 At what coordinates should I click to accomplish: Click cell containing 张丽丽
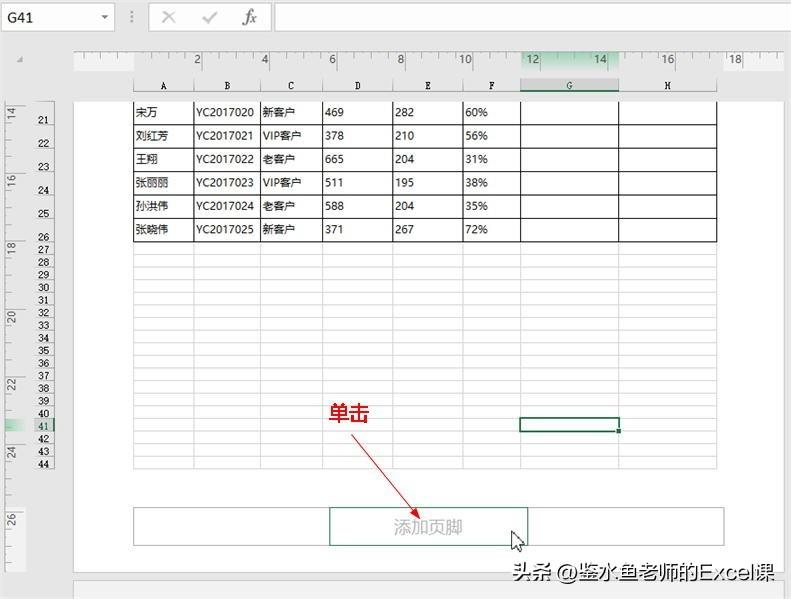163,183
